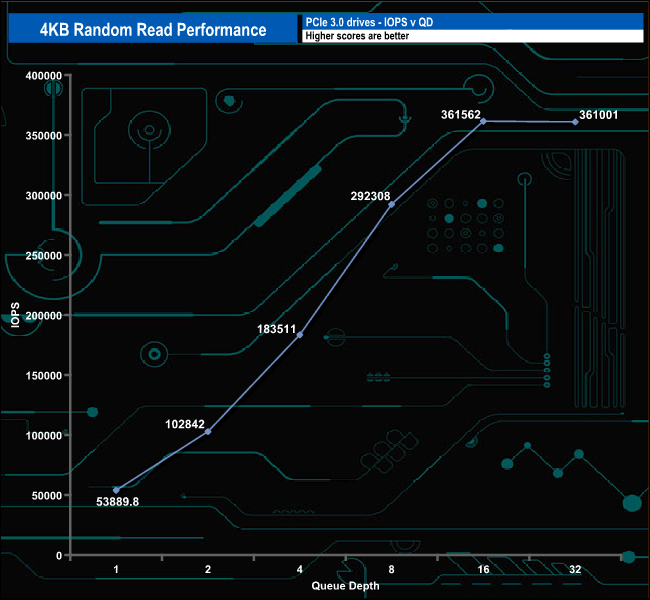This screenshot has height=600, width=650.
Task: Select the 0 y-axis label
Action: (x=59, y=555)
